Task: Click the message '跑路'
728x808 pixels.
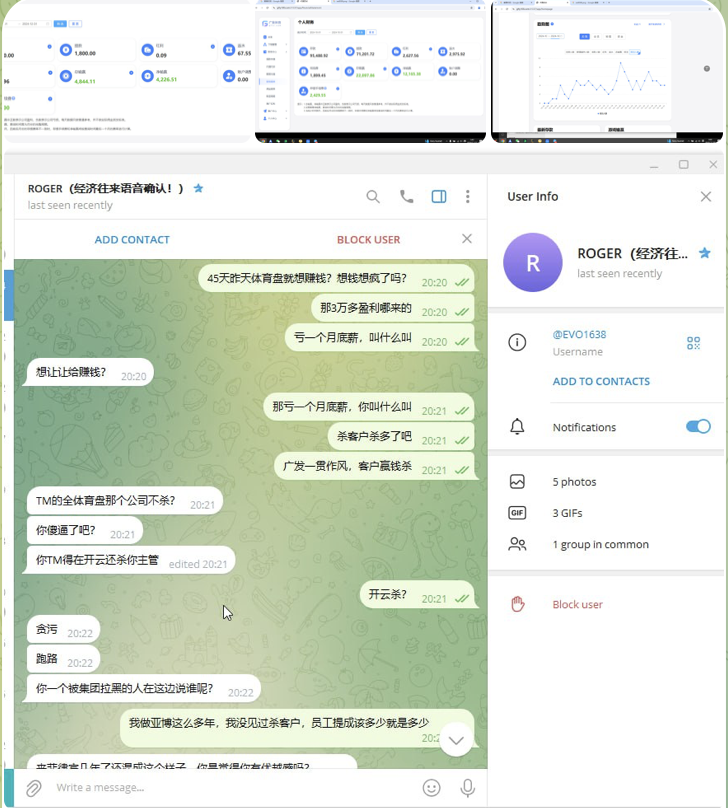Action: 63,659
